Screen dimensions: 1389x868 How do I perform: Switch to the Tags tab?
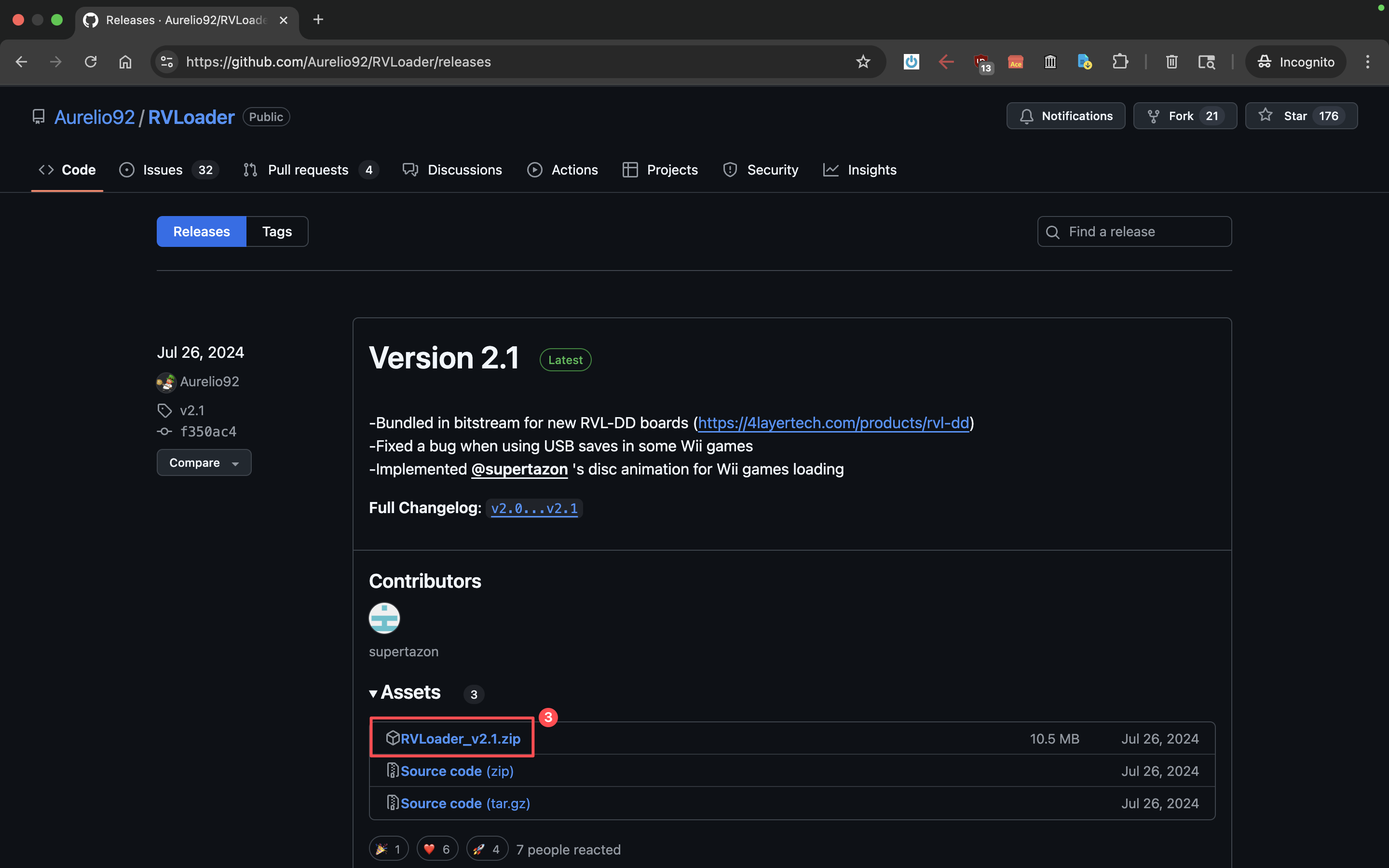(277, 231)
